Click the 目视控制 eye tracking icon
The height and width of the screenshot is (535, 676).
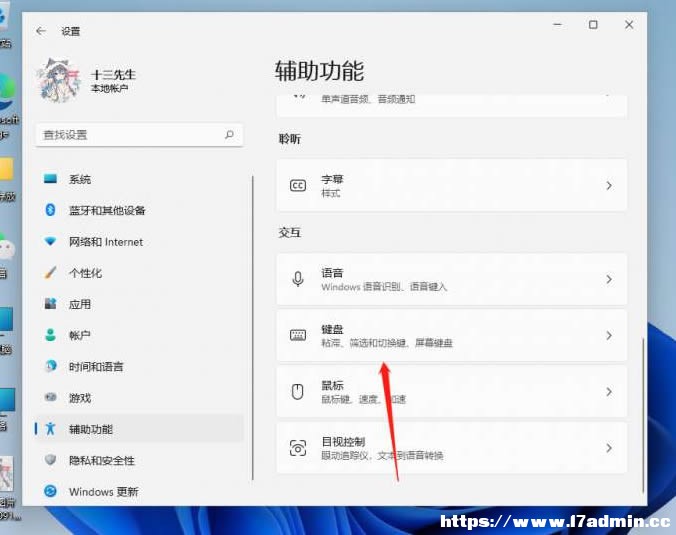[x=298, y=448]
